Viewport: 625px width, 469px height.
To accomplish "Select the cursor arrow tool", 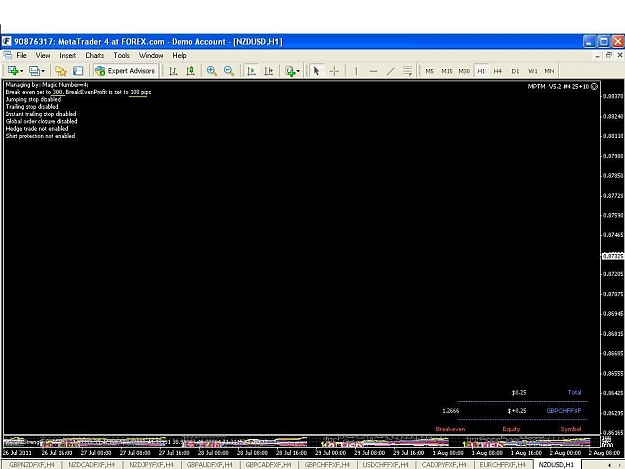I will click(x=316, y=71).
